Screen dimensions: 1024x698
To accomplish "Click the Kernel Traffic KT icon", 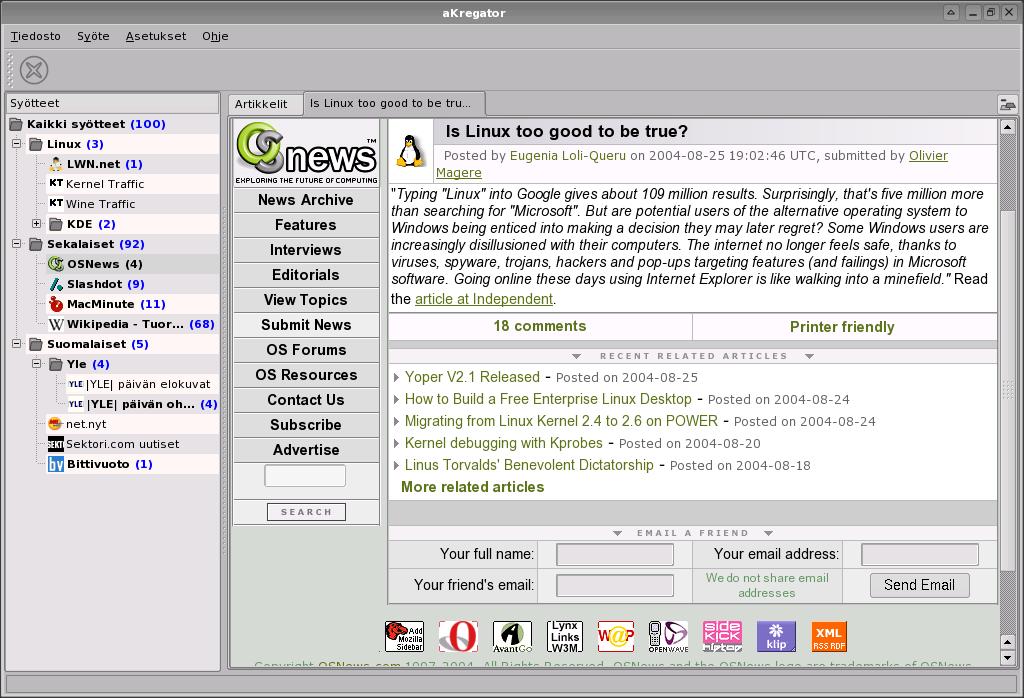I will (56, 183).
